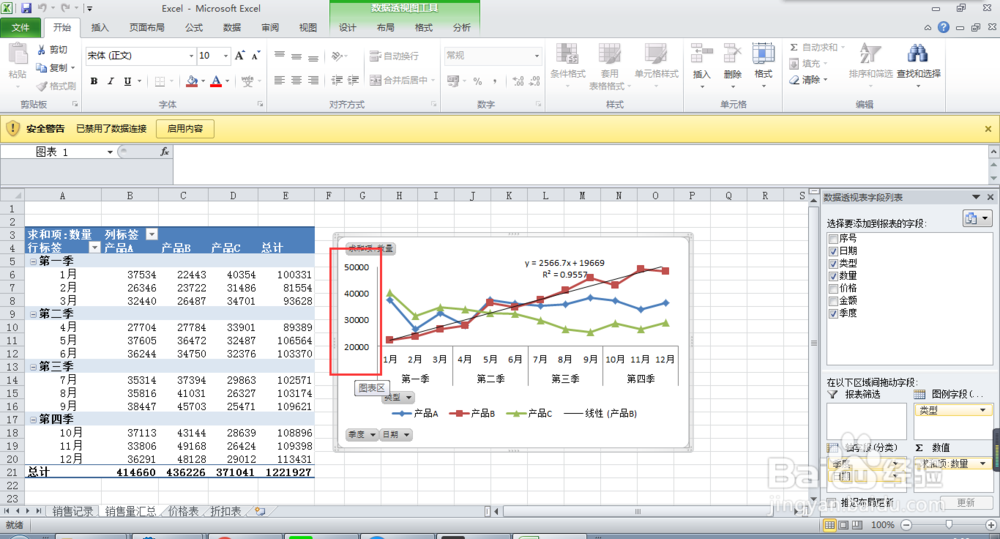
Task: Toggle Underline formatting
Action: click(x=128, y=81)
